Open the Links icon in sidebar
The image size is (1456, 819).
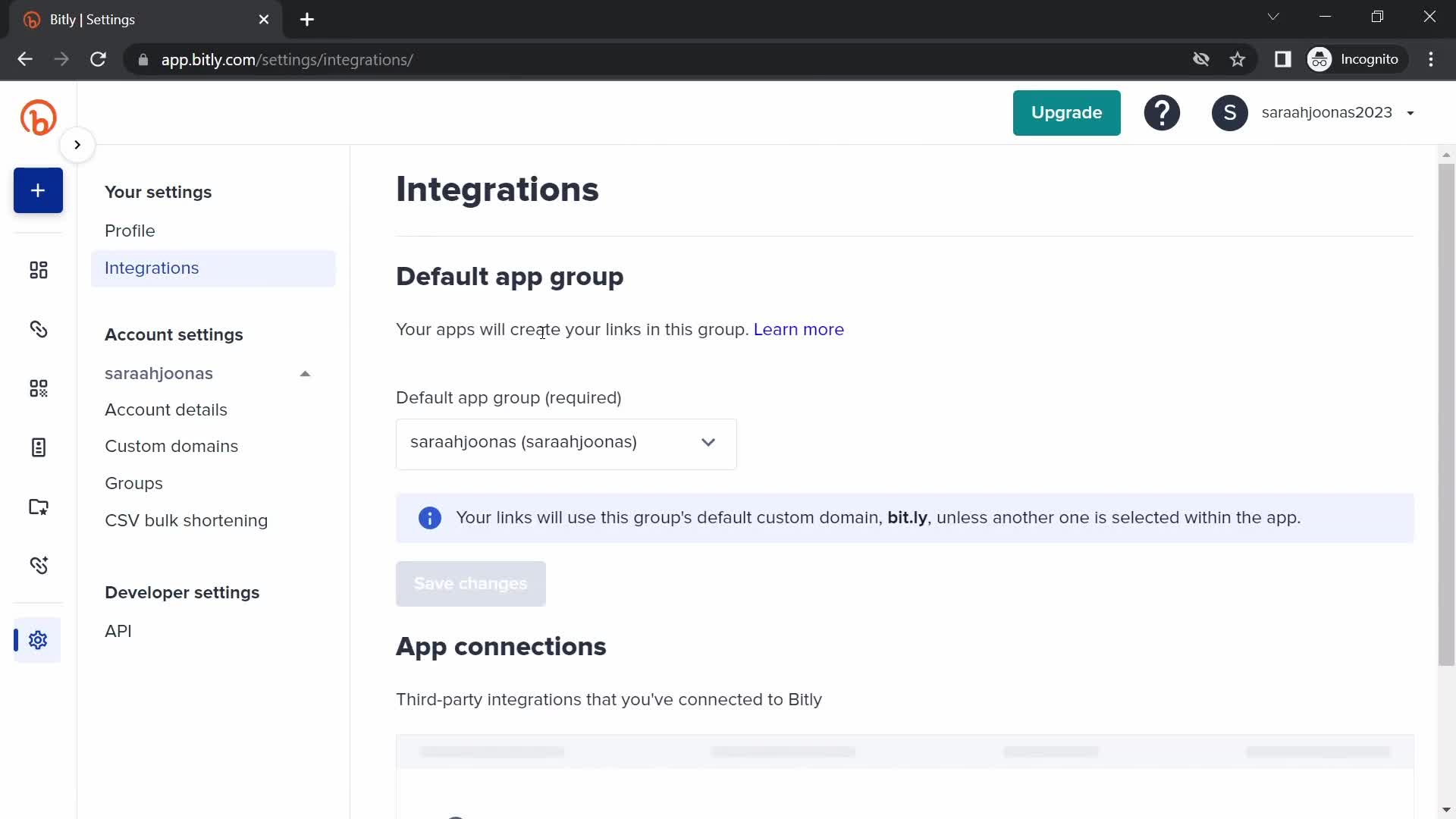pos(38,329)
